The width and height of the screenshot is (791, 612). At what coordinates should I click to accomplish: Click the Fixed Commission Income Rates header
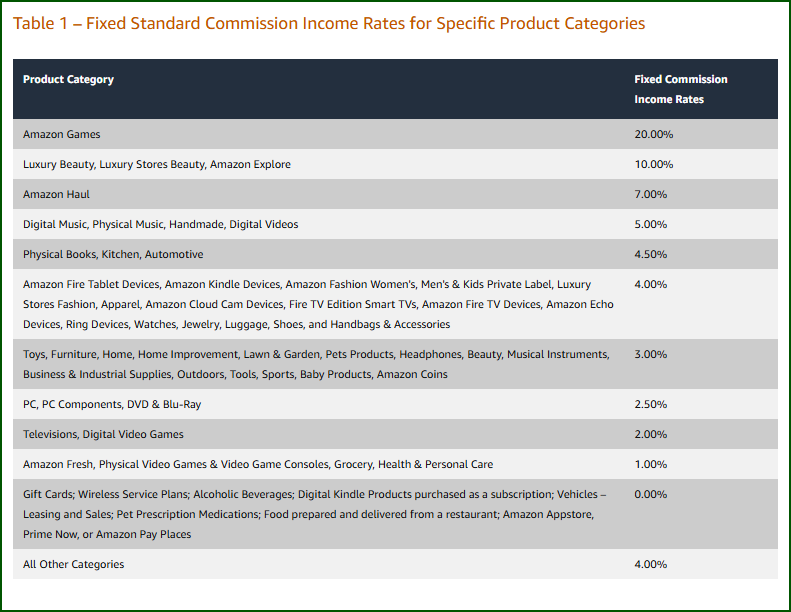tap(681, 89)
